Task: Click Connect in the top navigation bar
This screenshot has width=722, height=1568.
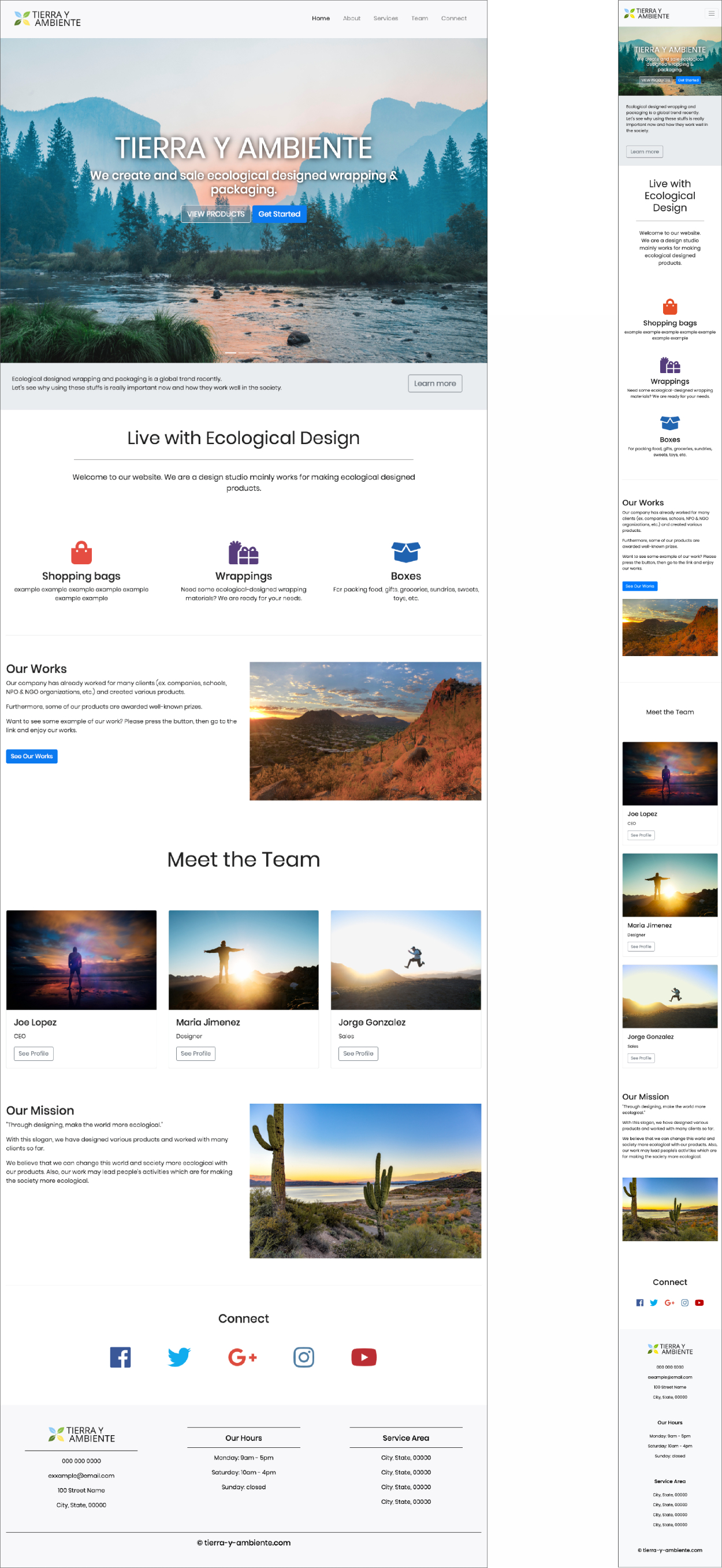Action: (x=453, y=18)
